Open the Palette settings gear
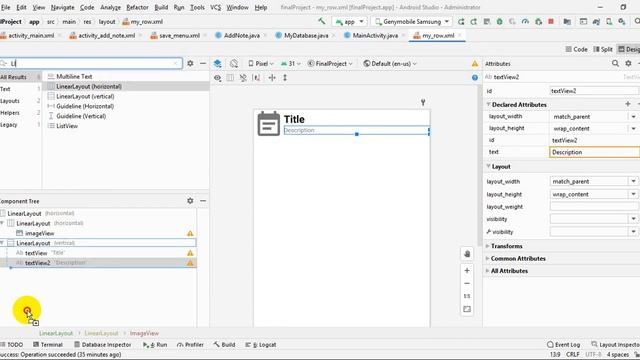640x360 pixels. click(190, 63)
